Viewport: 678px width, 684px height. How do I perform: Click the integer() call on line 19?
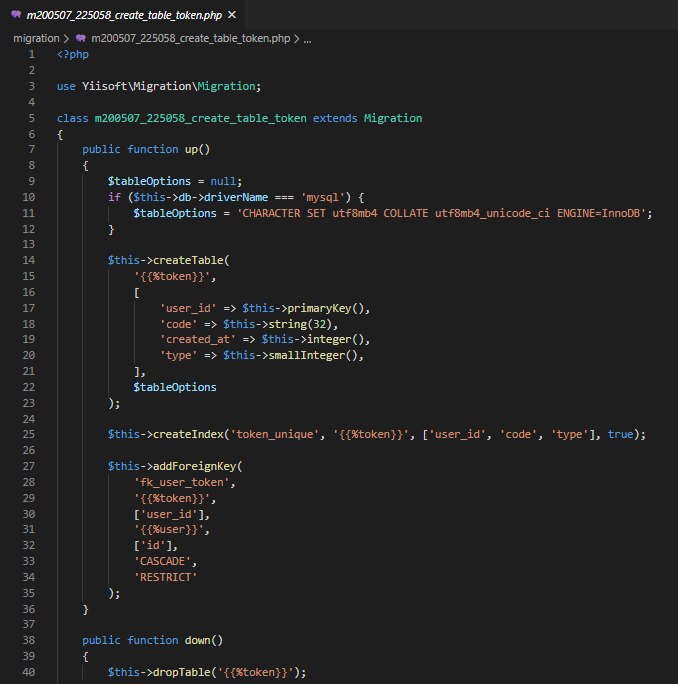pyautogui.click(x=335, y=339)
